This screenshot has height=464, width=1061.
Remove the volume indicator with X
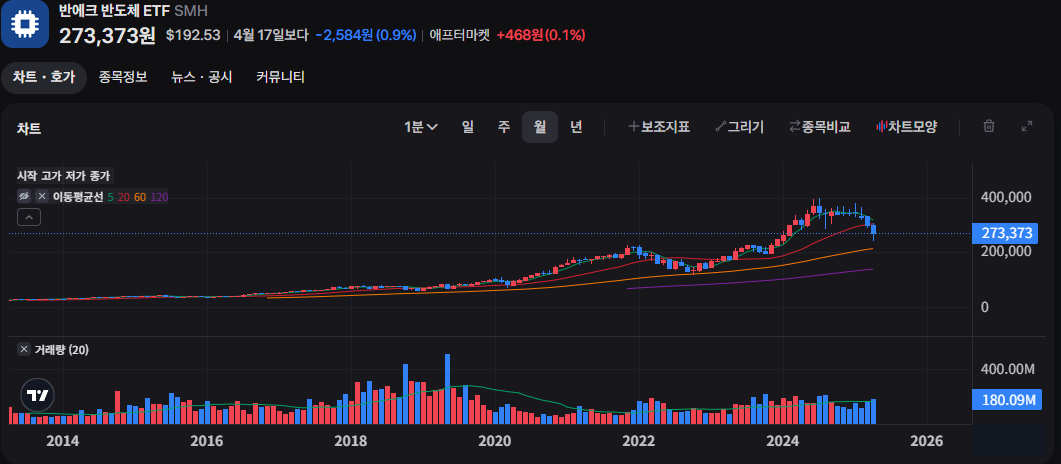(x=24, y=350)
